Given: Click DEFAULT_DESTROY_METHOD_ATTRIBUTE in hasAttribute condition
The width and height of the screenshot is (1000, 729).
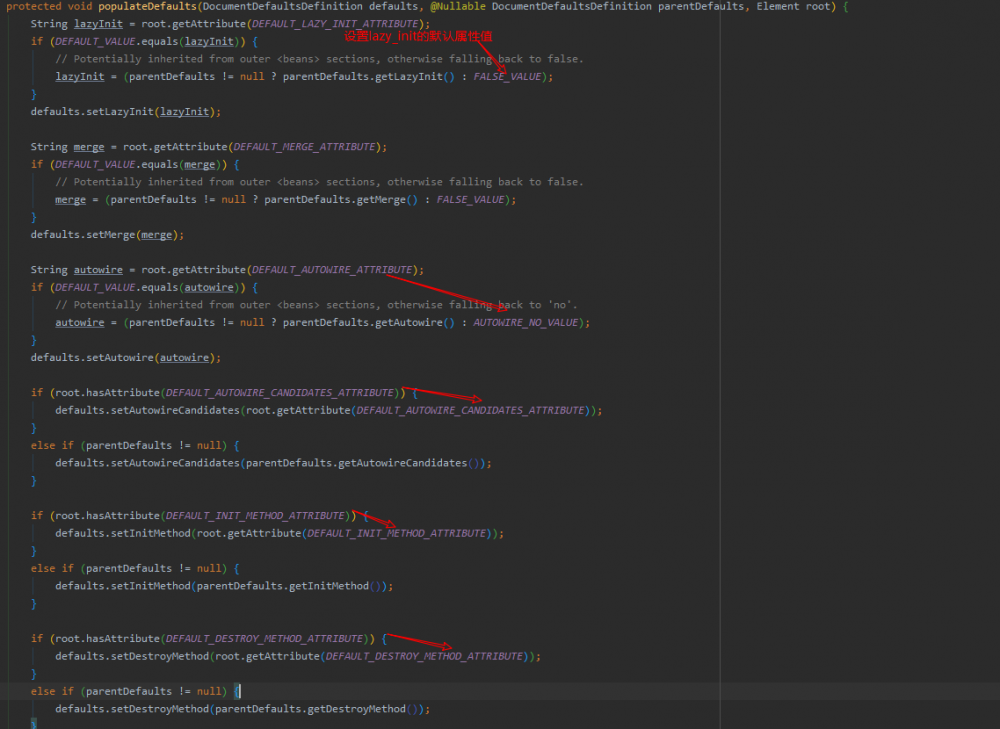Looking at the screenshot, I should pos(265,638).
